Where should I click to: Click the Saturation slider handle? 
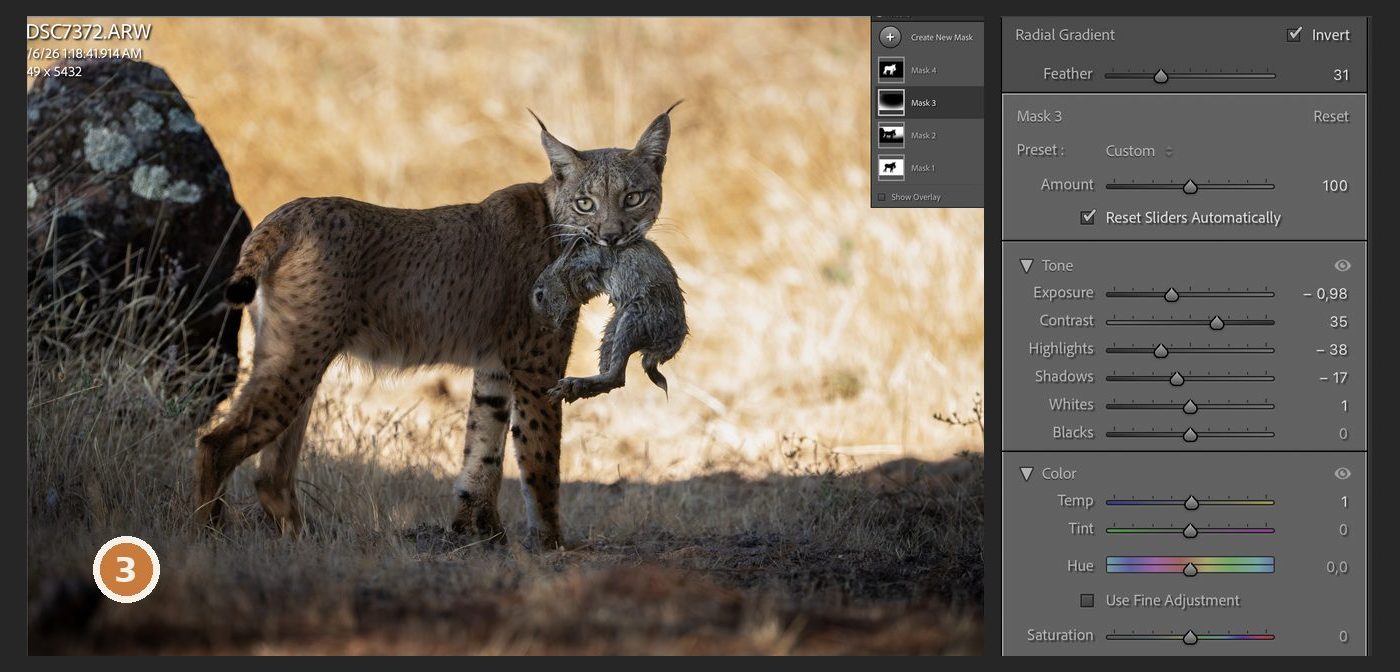(x=1190, y=636)
